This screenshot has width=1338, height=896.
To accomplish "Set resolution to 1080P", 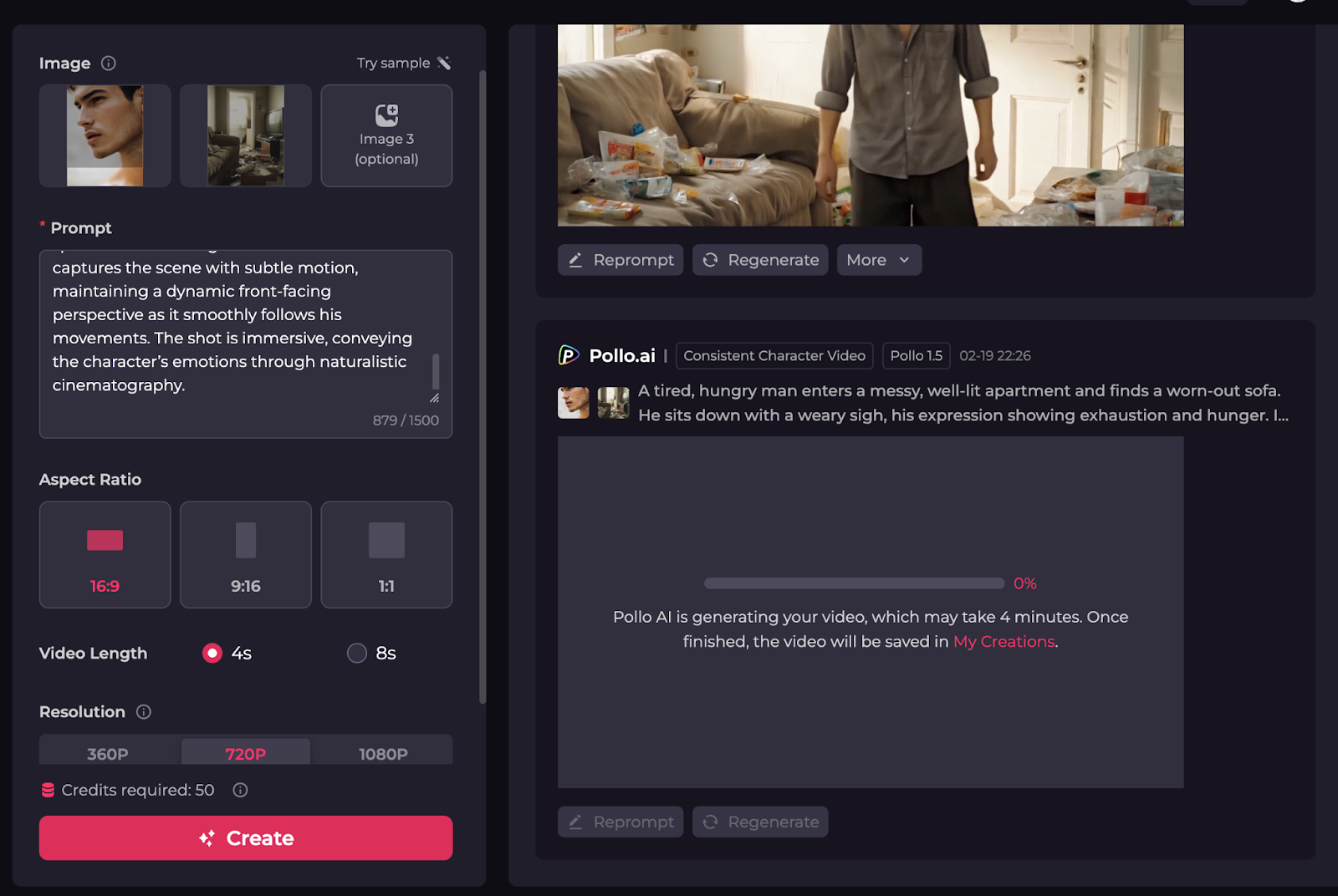I will click(x=384, y=753).
